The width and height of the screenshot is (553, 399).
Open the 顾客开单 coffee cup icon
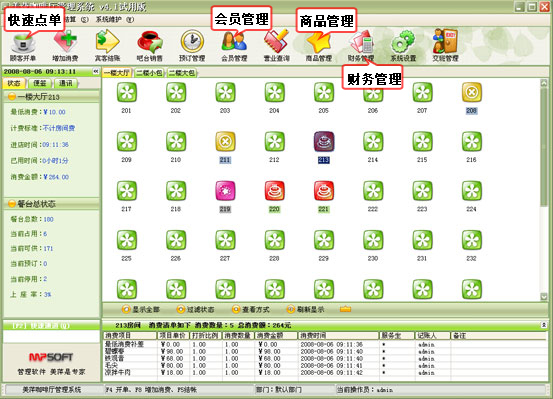(x=23, y=46)
